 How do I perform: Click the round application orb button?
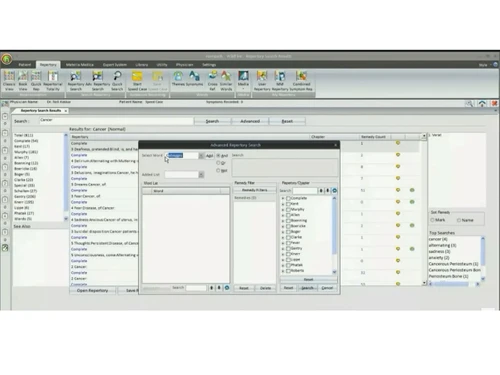(x=6, y=59)
